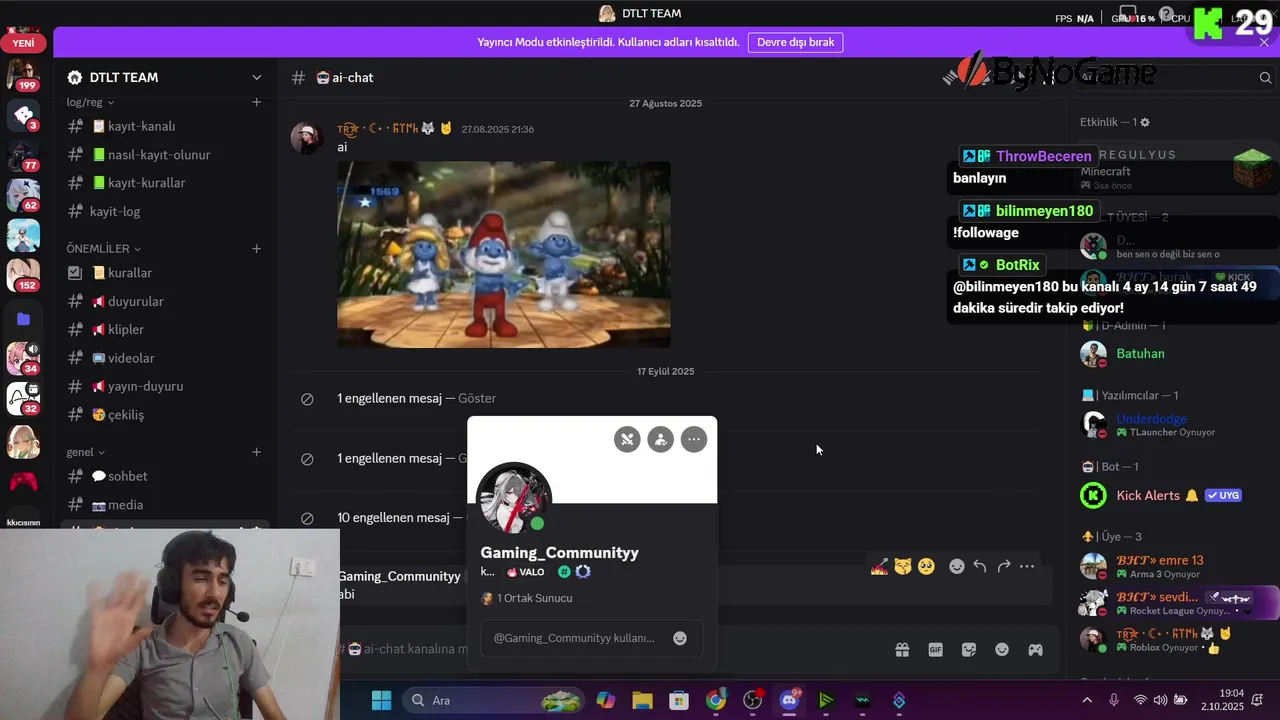1280x720 pixels.
Task: Click the Windows Start button
Action: coord(382,700)
